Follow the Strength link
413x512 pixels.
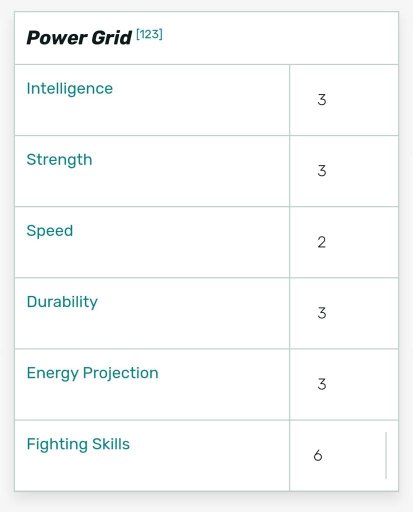[x=59, y=160]
